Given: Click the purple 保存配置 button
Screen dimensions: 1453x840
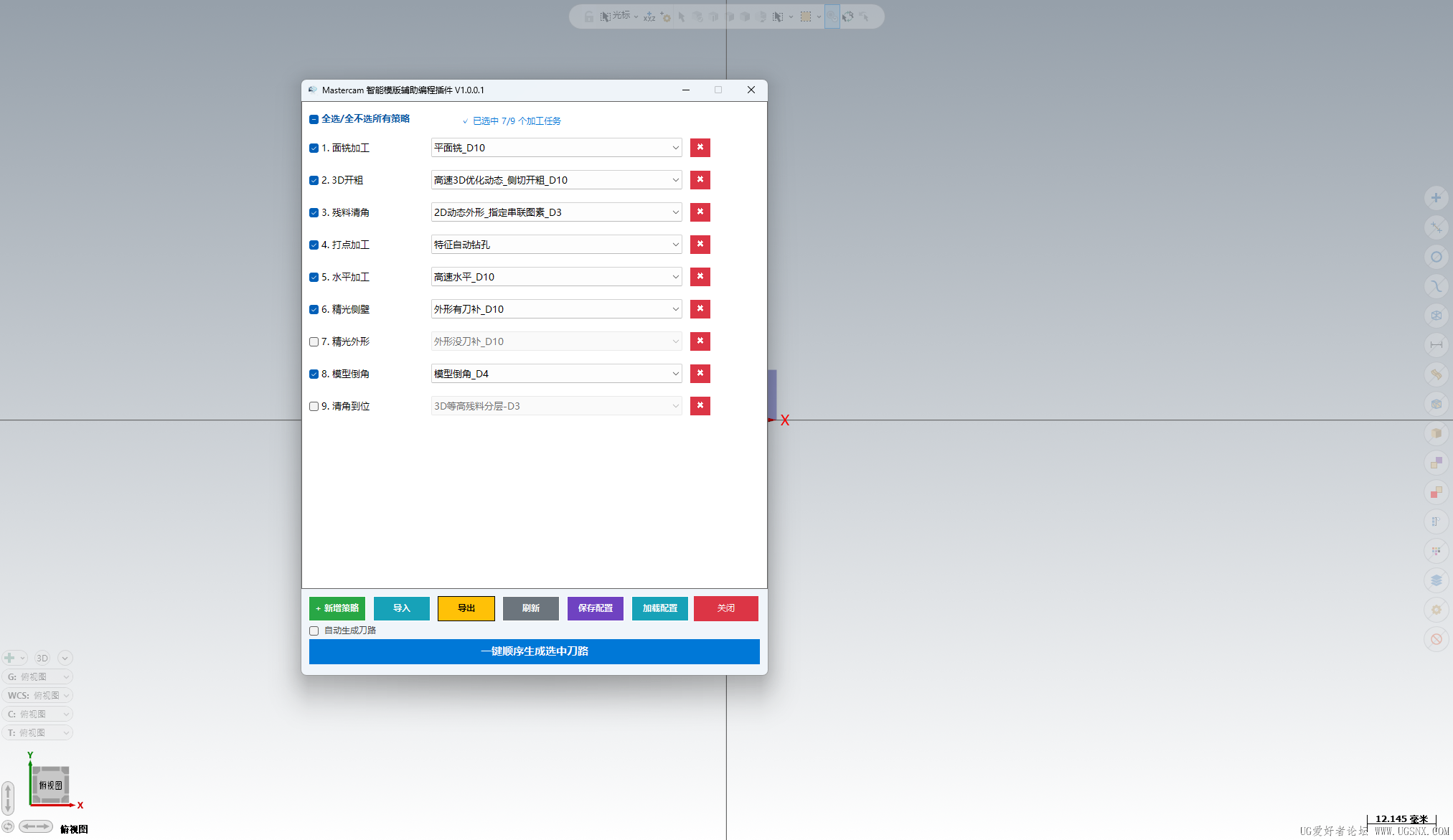Looking at the screenshot, I should click(x=596, y=608).
